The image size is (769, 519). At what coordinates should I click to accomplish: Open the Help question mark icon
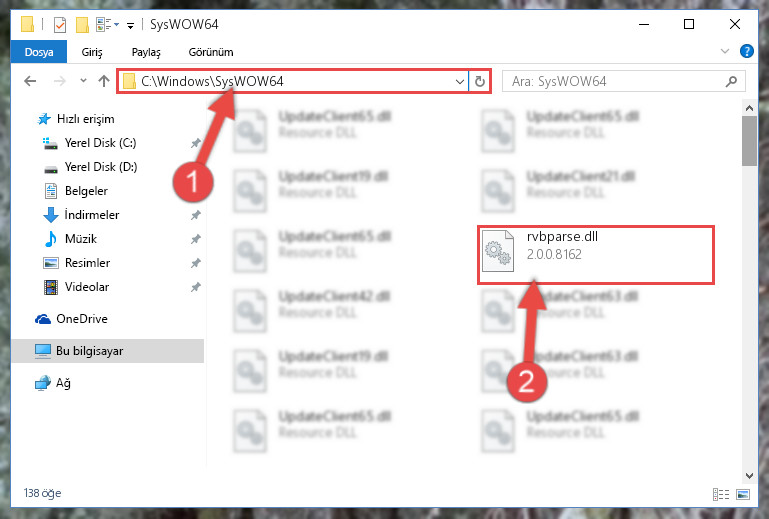pyautogui.click(x=746, y=51)
